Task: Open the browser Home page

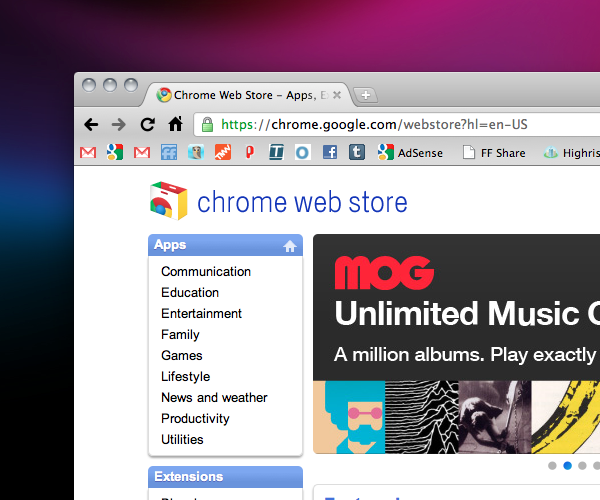Action: (176, 124)
